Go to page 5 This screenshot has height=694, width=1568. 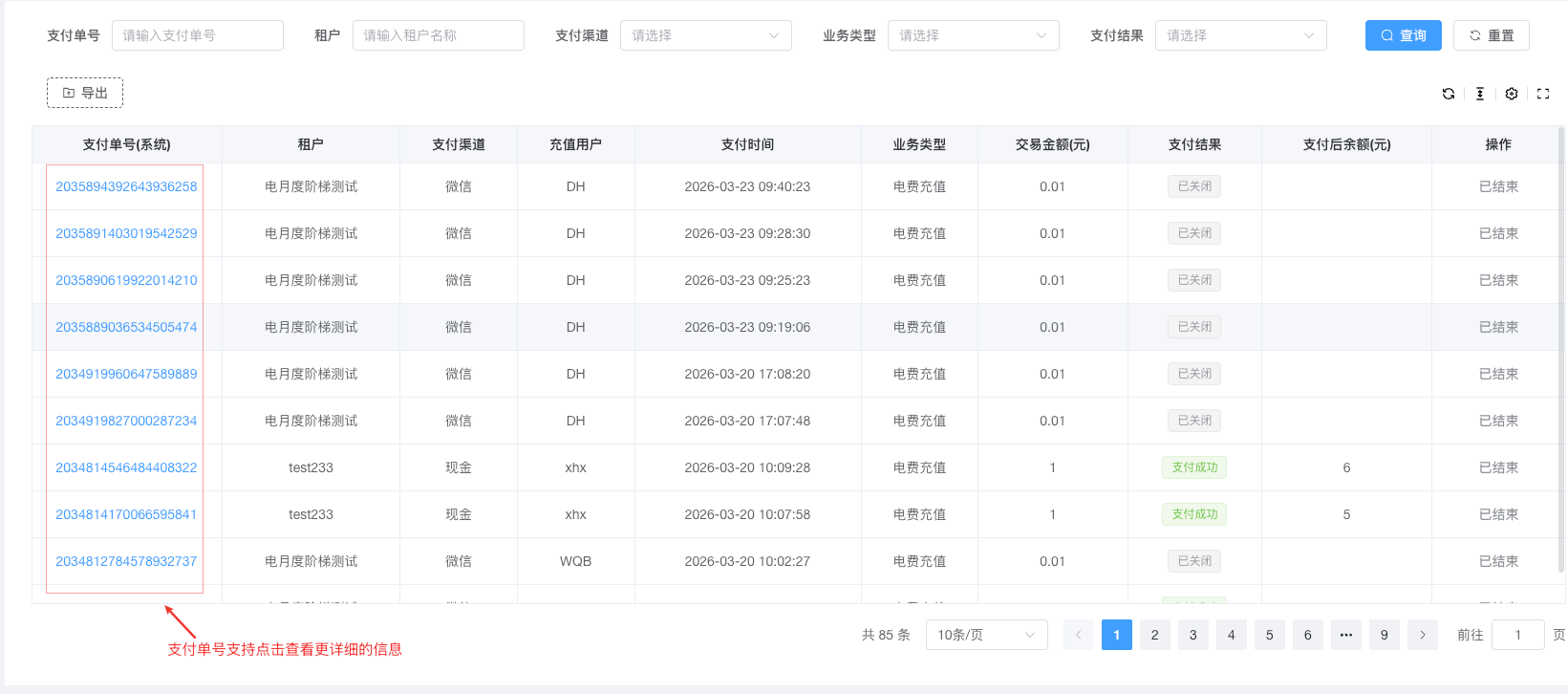point(1270,635)
